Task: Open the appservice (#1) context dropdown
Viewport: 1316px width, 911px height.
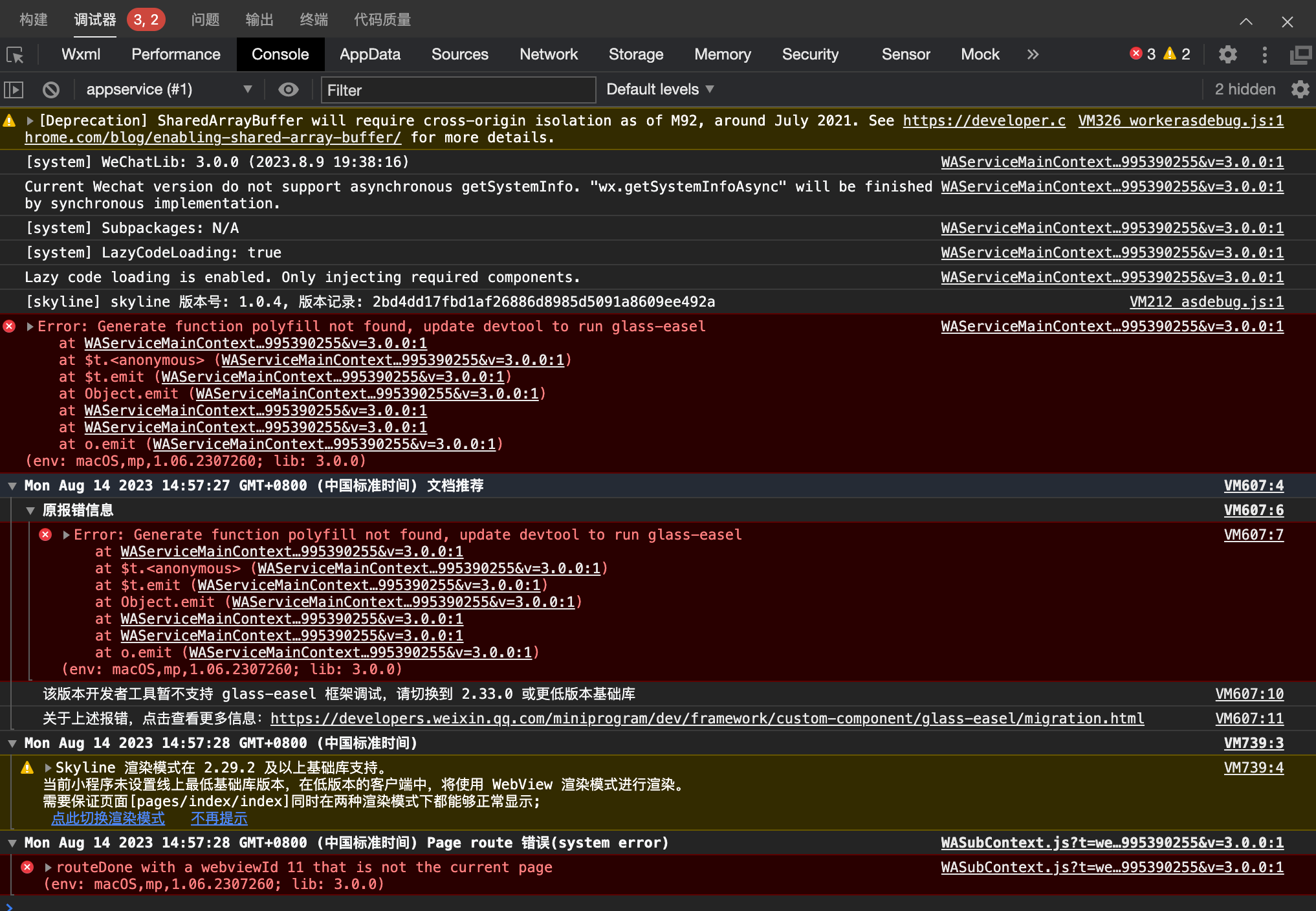Action: [x=168, y=89]
